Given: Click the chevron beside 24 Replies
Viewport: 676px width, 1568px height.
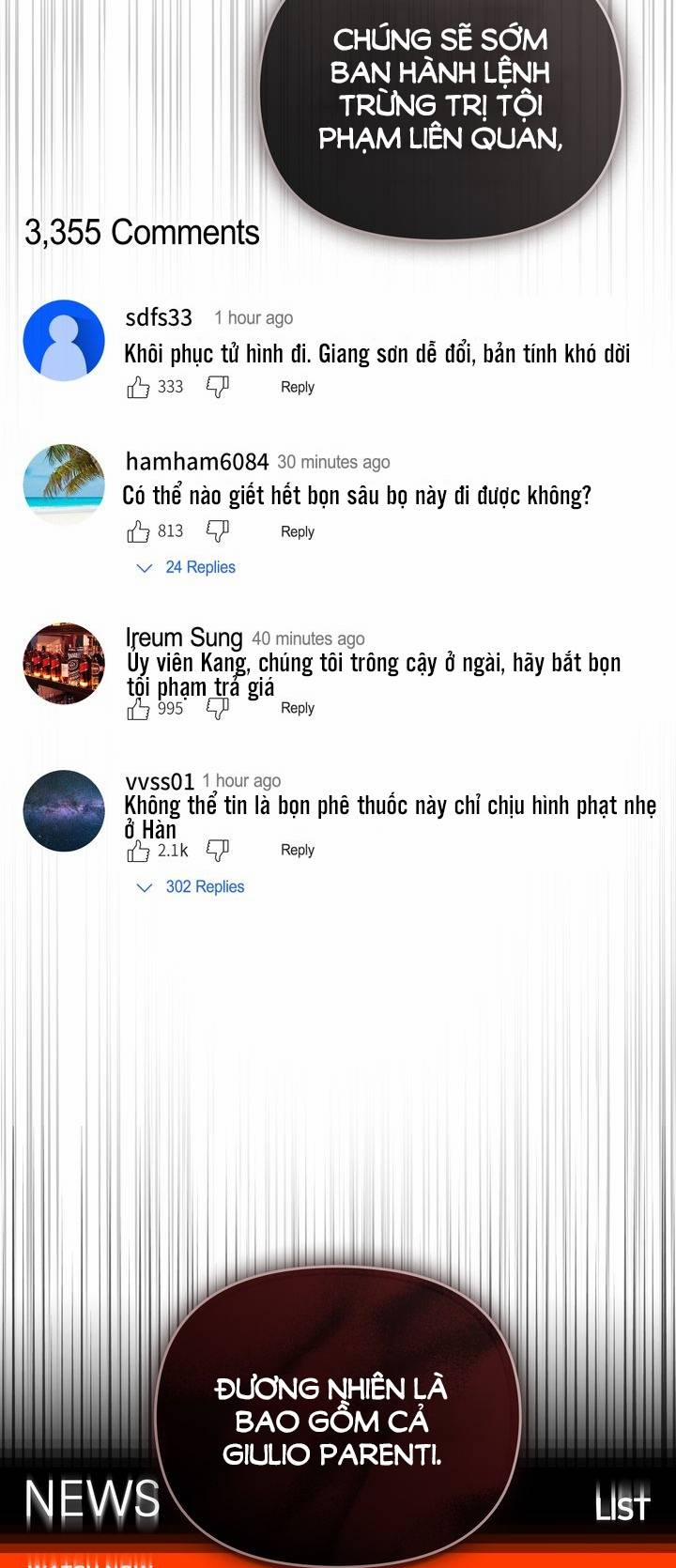Looking at the screenshot, I should tap(145, 568).
